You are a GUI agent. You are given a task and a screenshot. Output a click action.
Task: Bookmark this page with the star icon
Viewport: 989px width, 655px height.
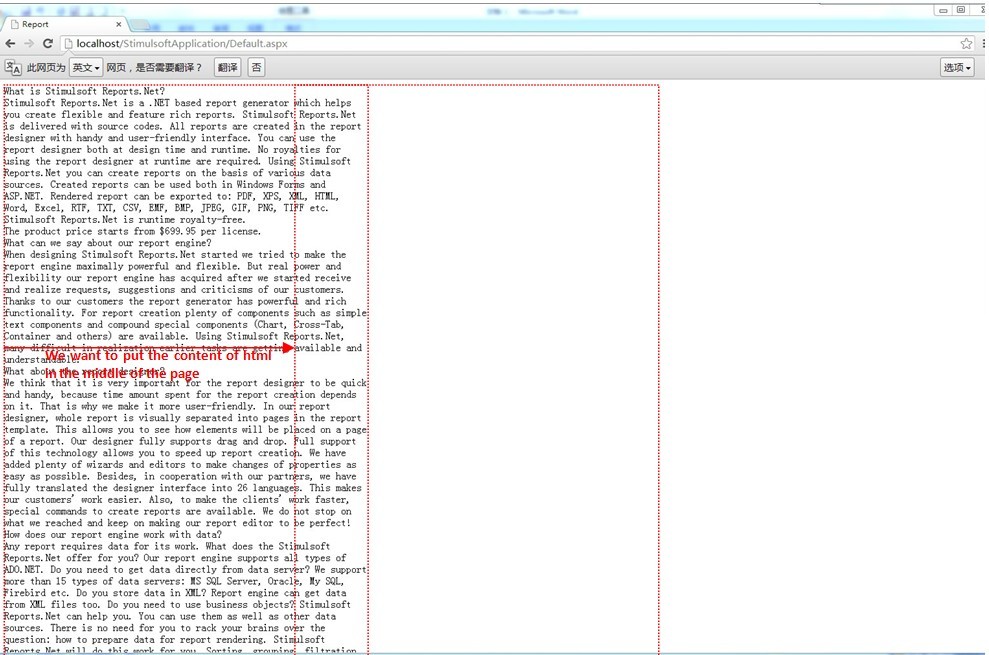point(966,44)
